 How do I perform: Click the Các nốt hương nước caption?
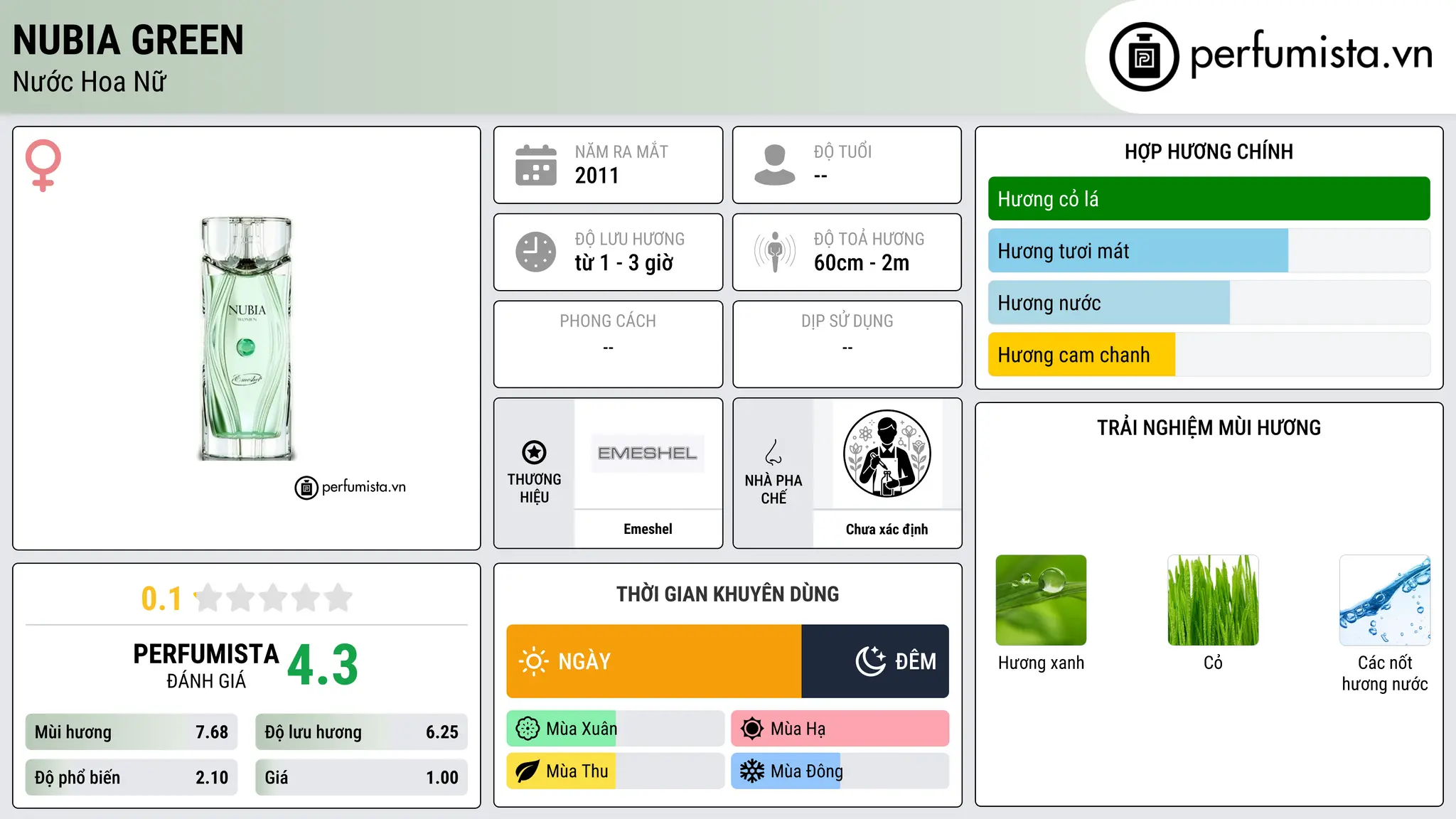(x=1385, y=673)
